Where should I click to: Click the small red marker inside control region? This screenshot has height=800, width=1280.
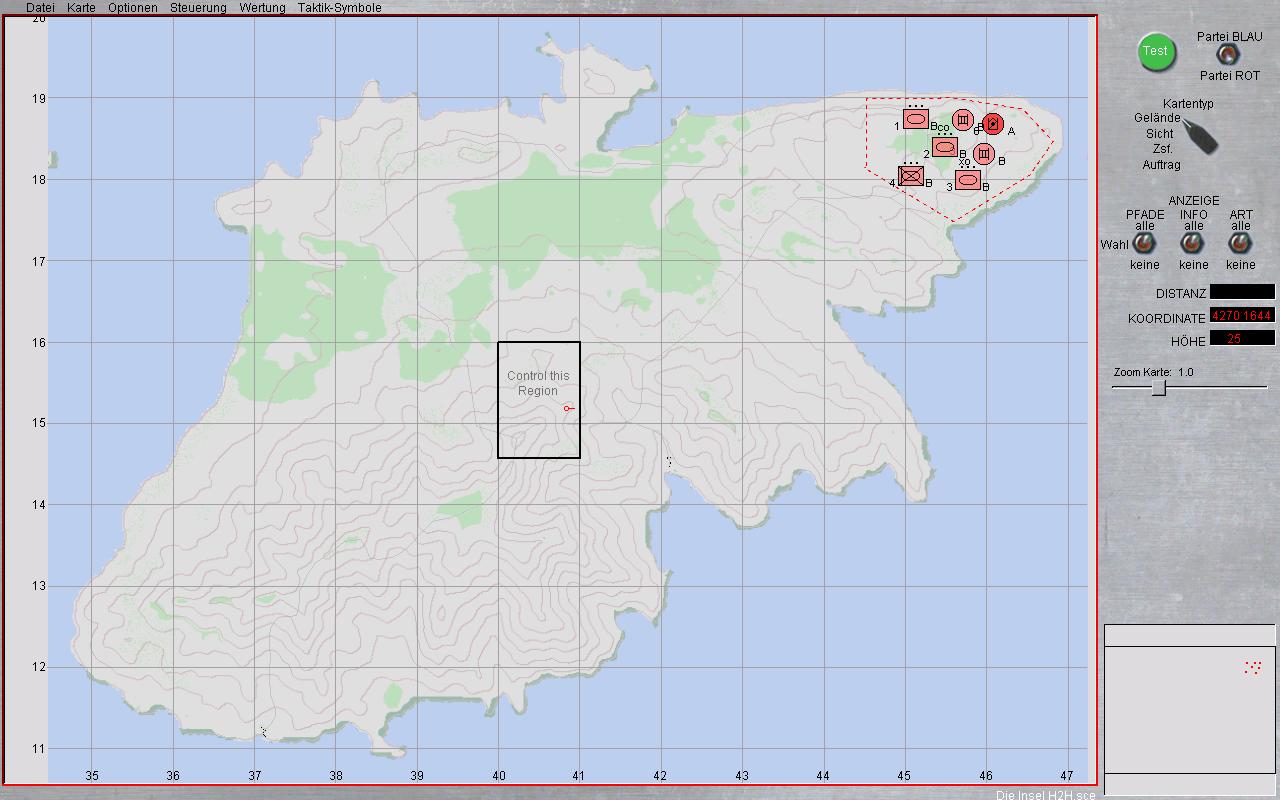coord(568,408)
